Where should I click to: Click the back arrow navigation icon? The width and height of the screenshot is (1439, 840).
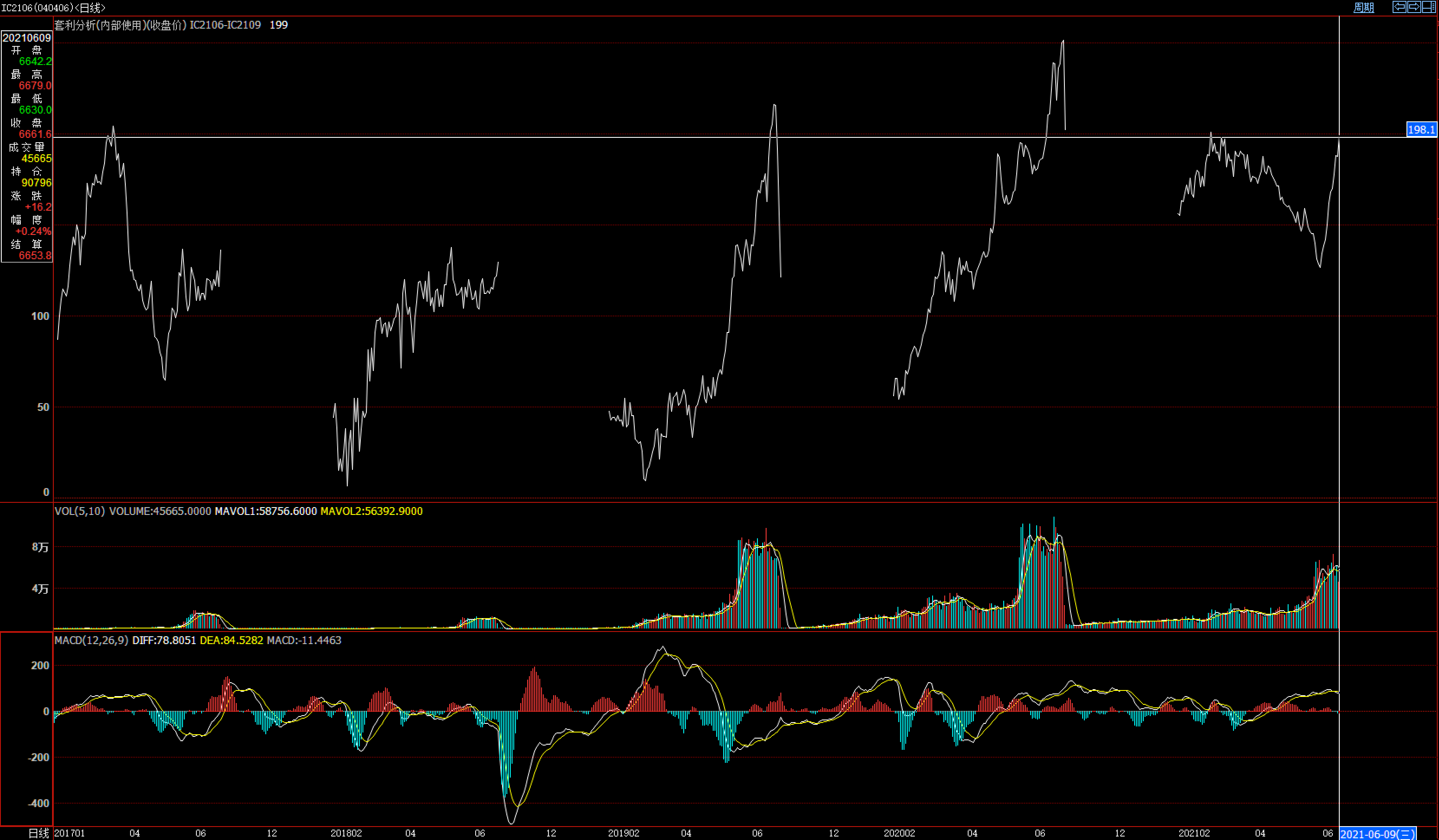pos(1399,7)
